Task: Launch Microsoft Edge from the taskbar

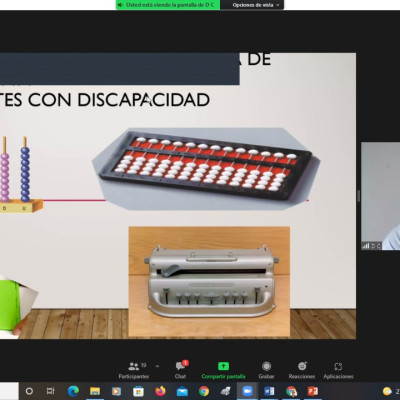Action: (x=73, y=391)
